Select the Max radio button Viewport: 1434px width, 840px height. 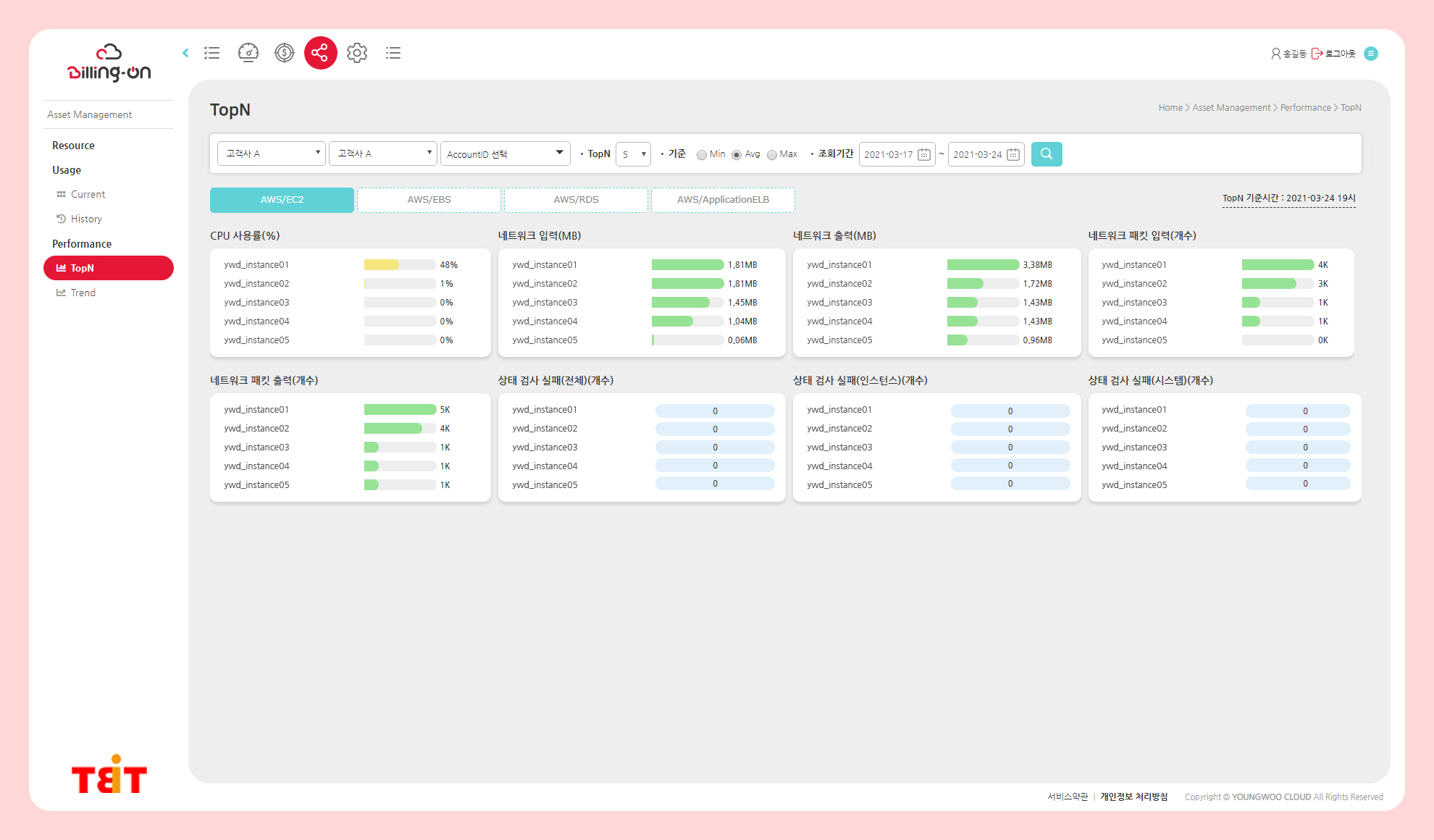point(772,154)
